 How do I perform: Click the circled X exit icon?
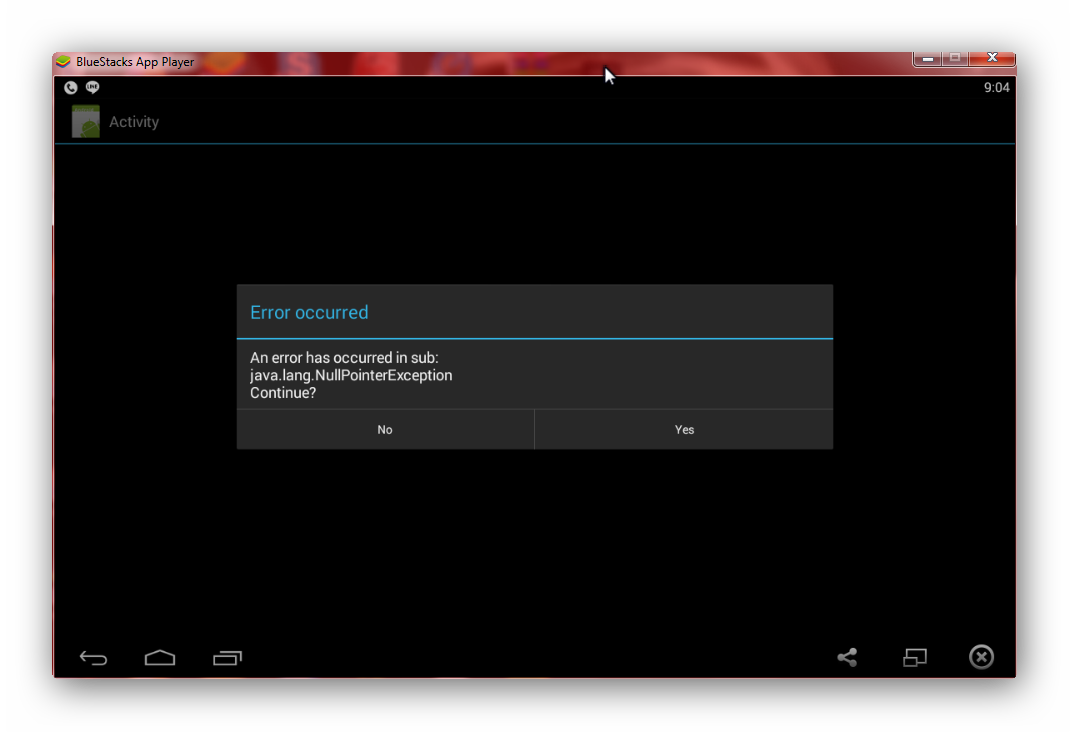coord(981,657)
